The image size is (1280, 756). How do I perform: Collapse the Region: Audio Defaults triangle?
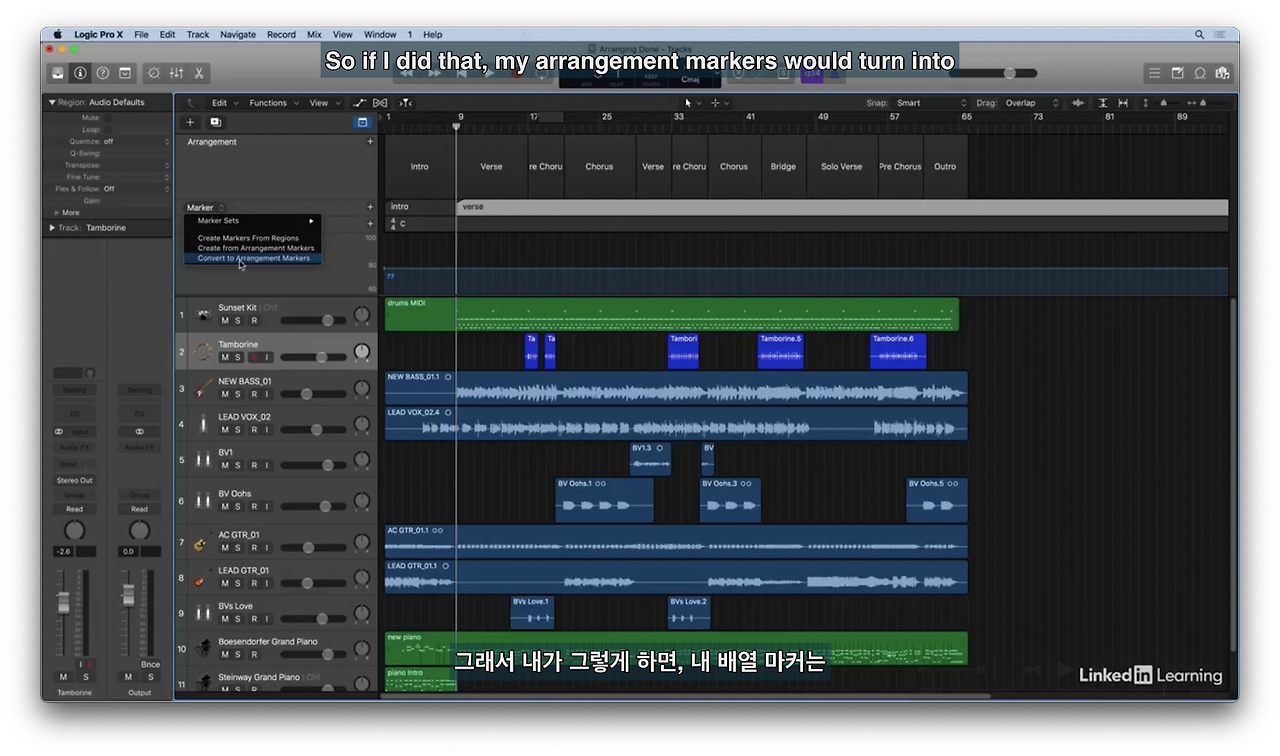pos(52,102)
